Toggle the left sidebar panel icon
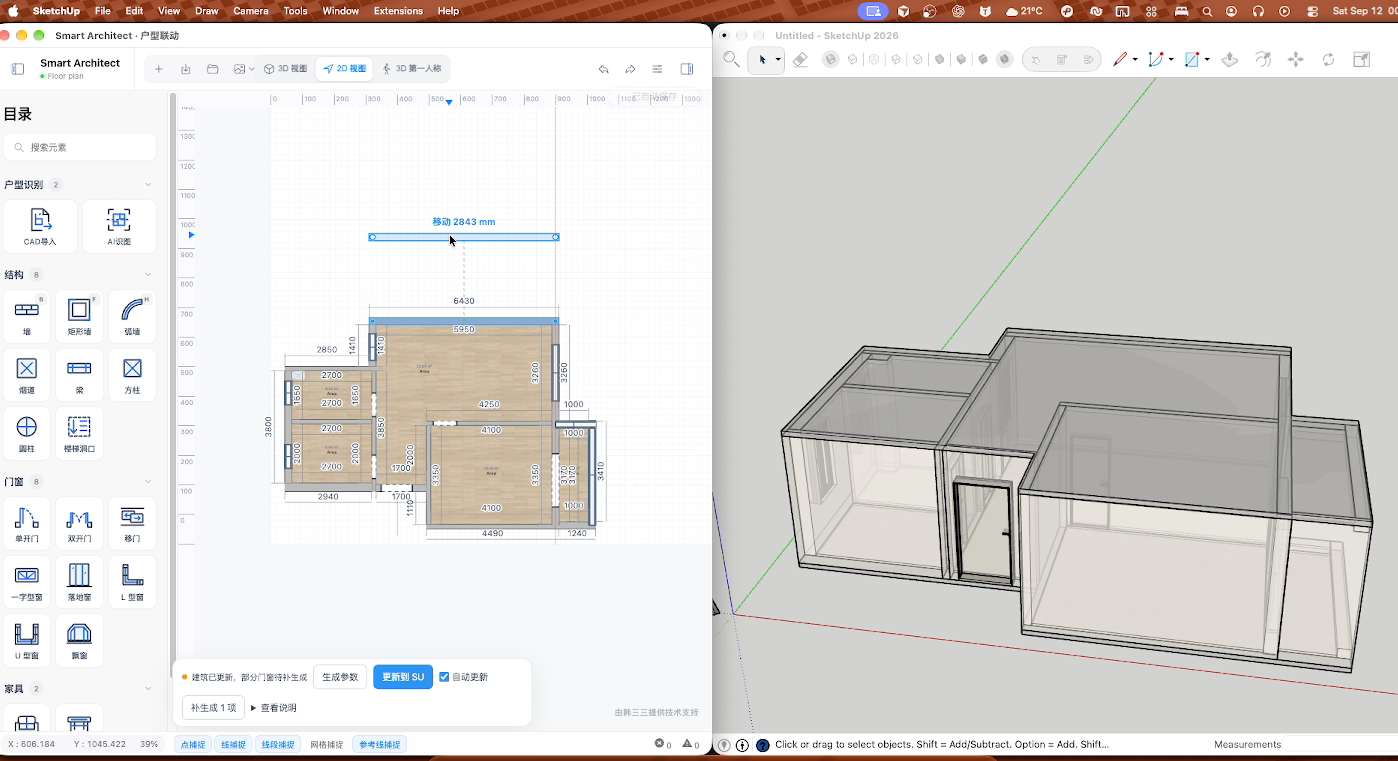Viewport: 1398px width, 761px height. point(18,69)
